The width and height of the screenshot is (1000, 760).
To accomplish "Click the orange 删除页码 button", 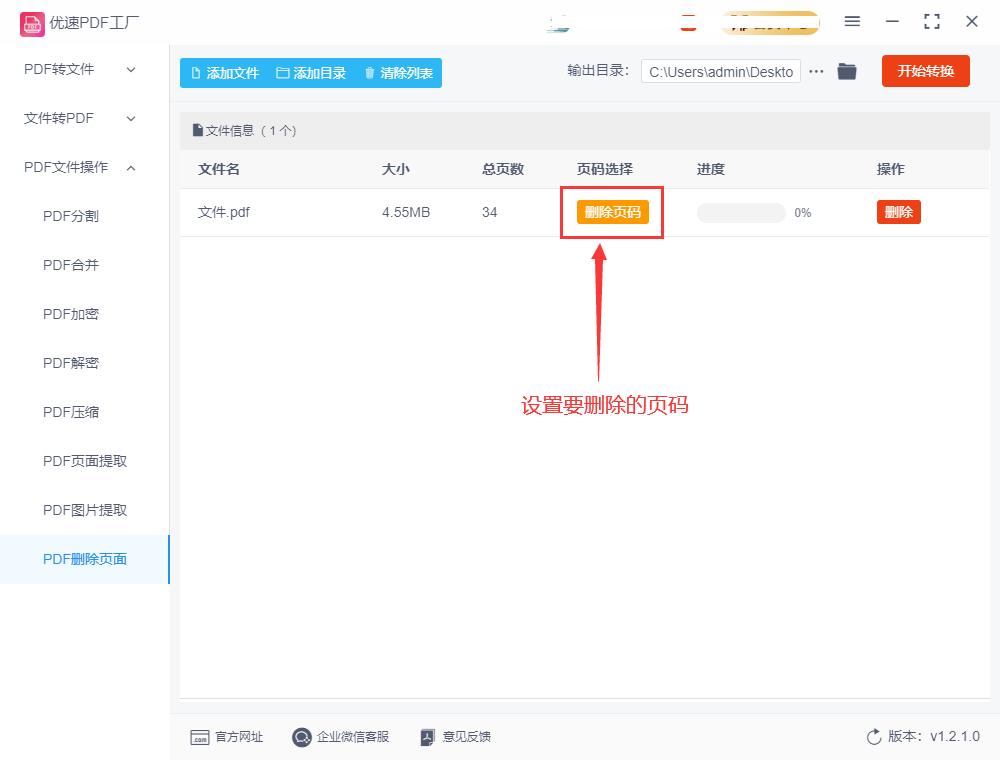I will 611,212.
